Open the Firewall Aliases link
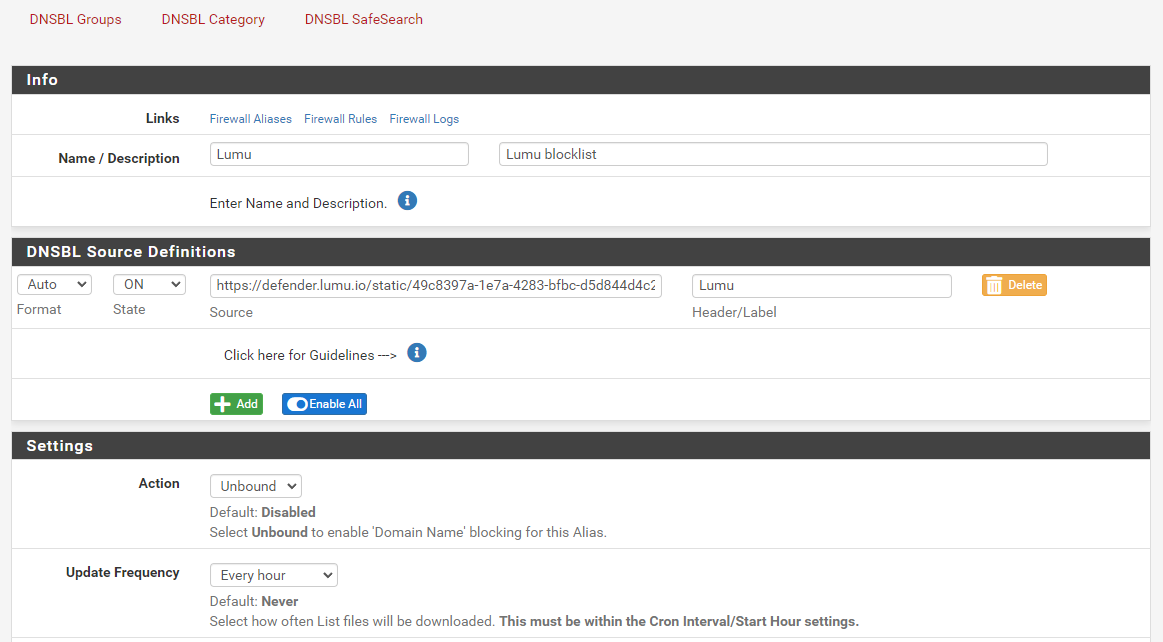 [x=250, y=119]
